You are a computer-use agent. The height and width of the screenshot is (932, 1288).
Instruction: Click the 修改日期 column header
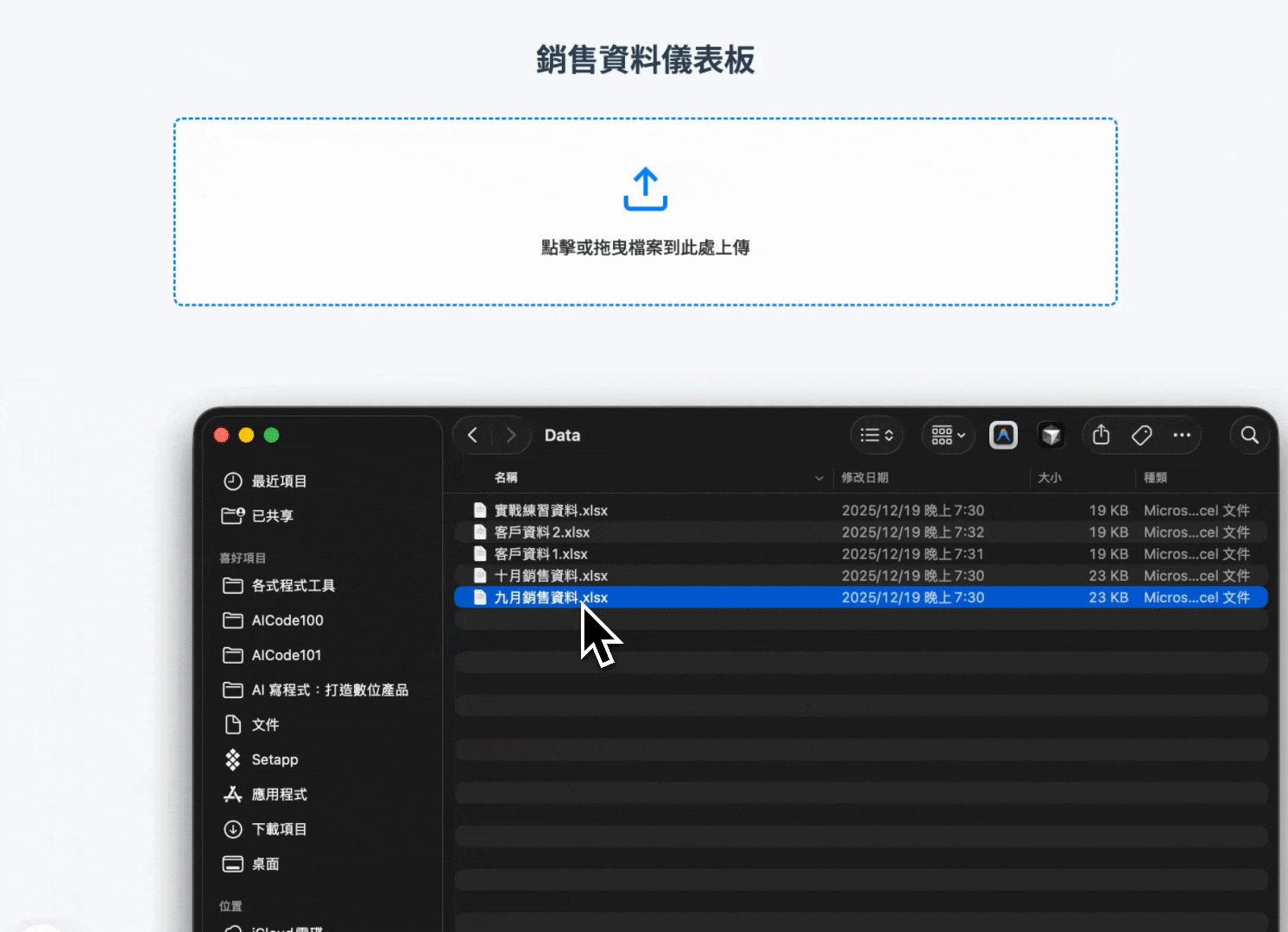(x=863, y=477)
